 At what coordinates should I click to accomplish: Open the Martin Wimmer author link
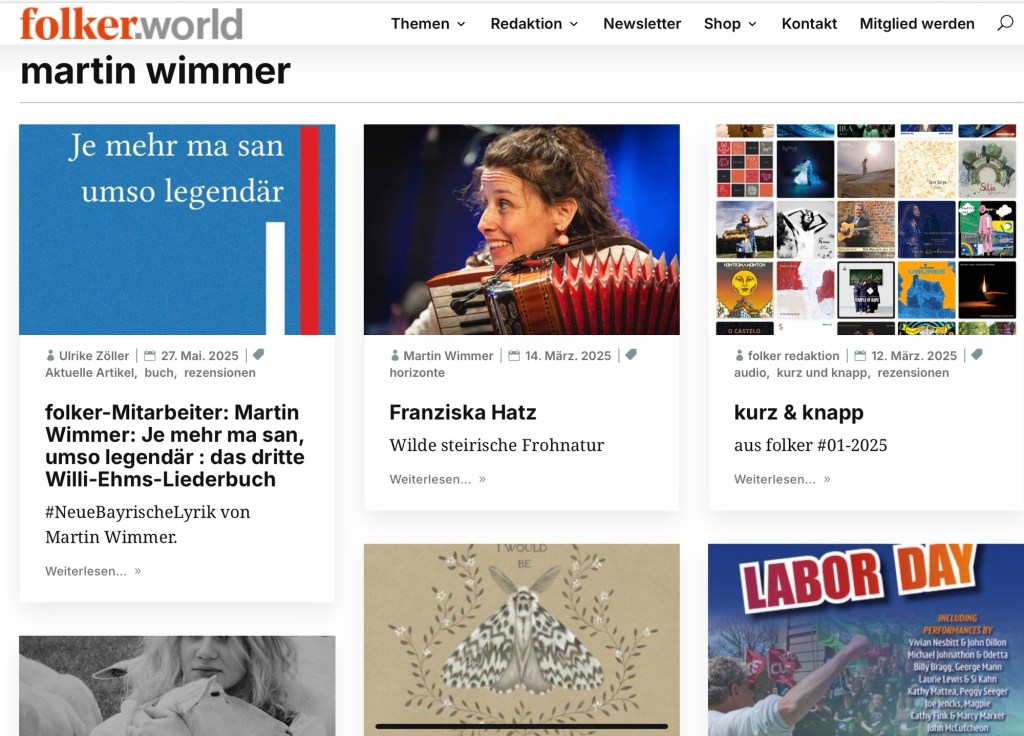[x=448, y=355]
